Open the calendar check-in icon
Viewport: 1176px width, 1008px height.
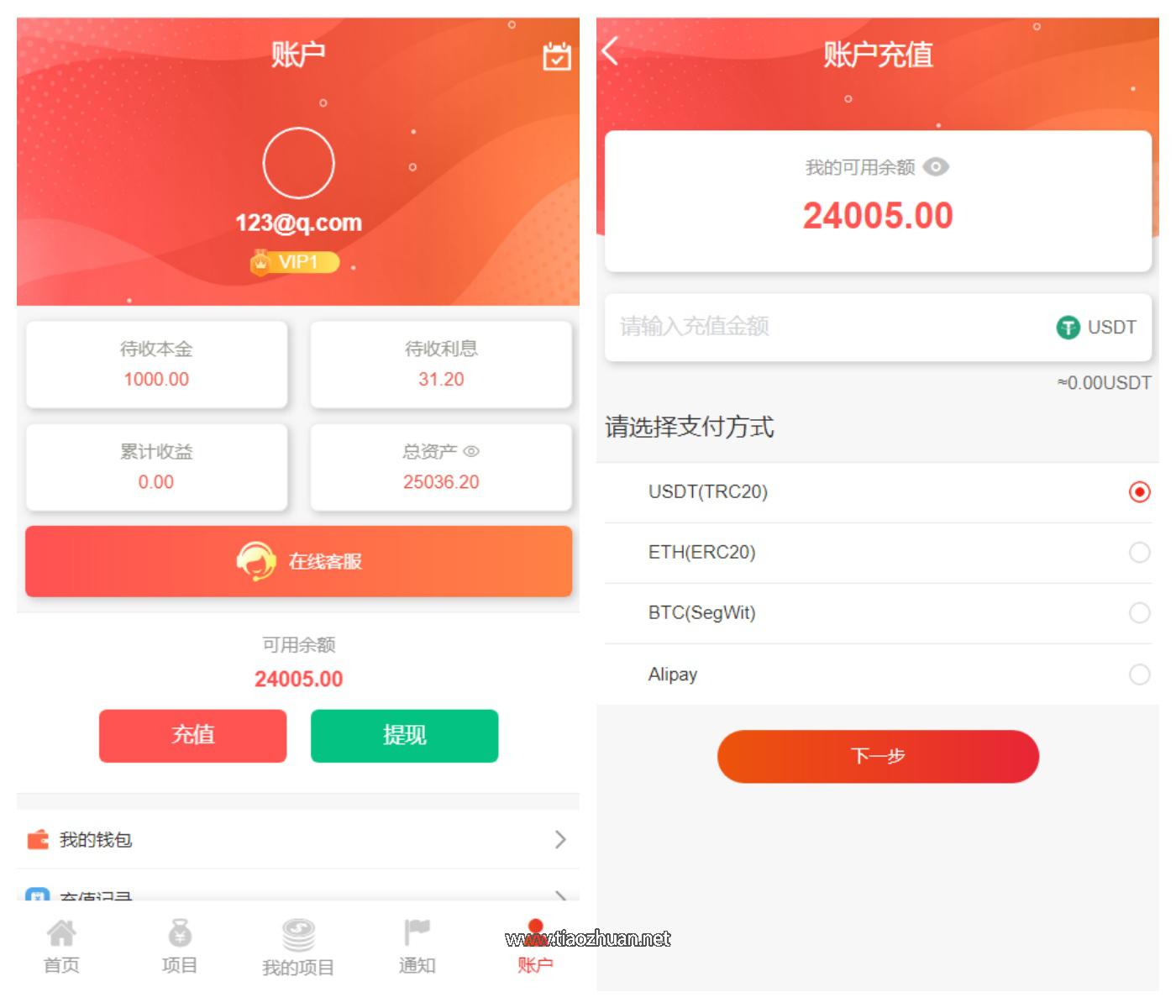[557, 56]
